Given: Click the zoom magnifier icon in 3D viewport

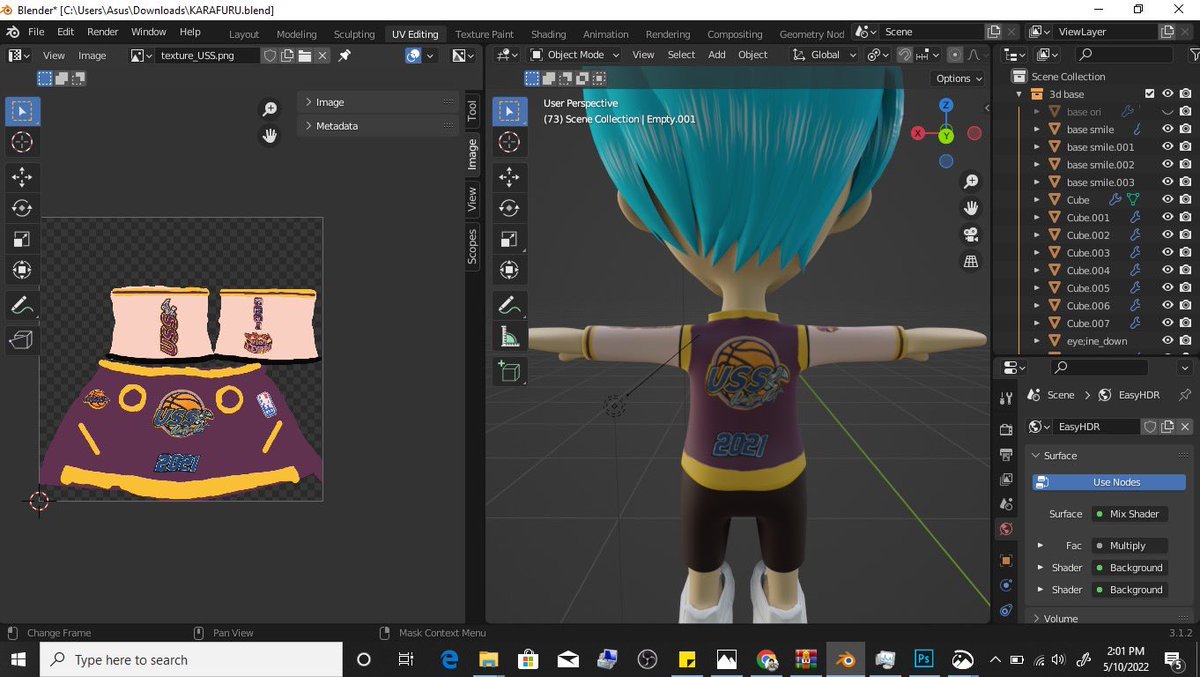Looking at the screenshot, I should (x=970, y=182).
